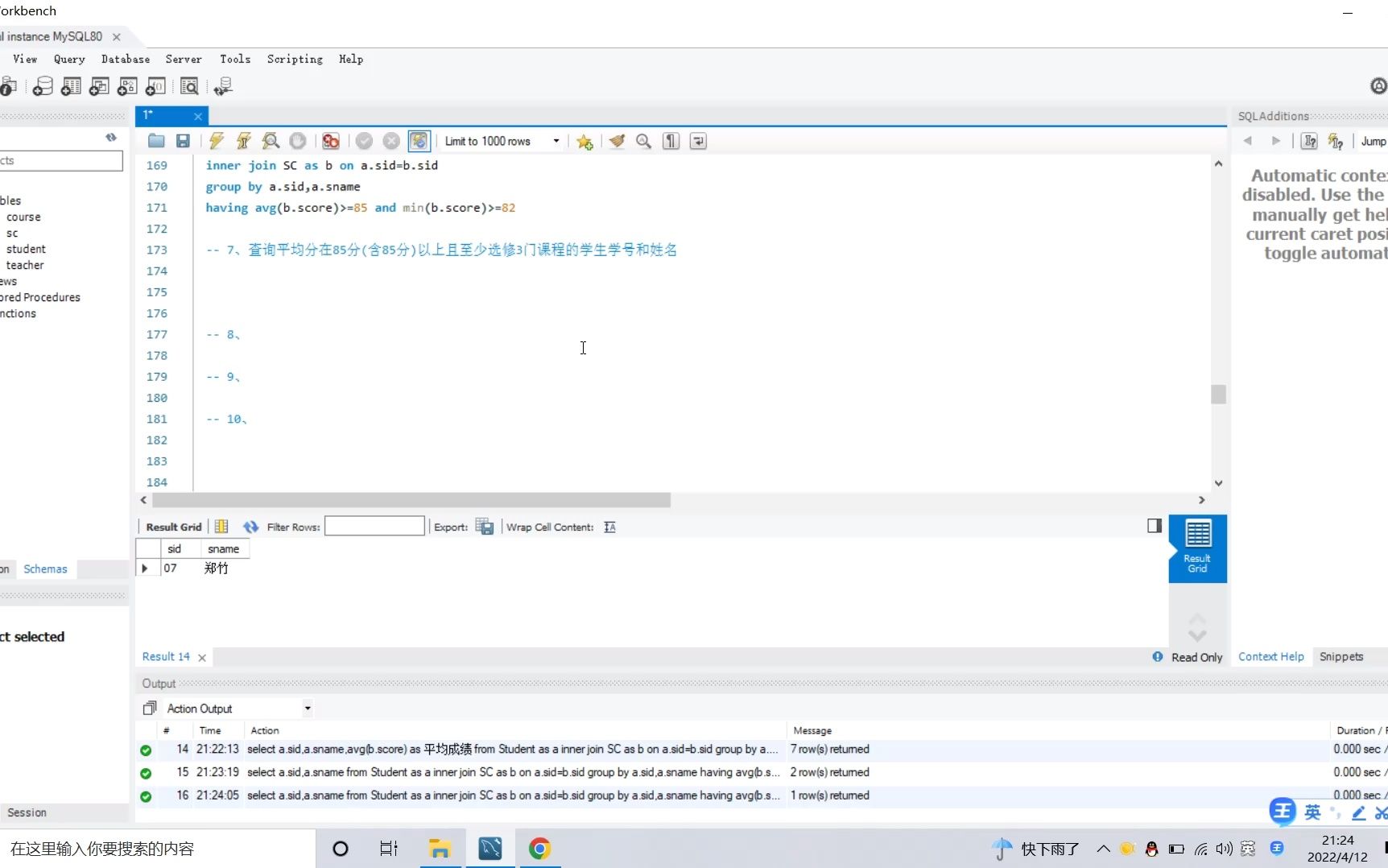Click sname column header
Viewport: 1388px width, 868px height.
point(223,549)
